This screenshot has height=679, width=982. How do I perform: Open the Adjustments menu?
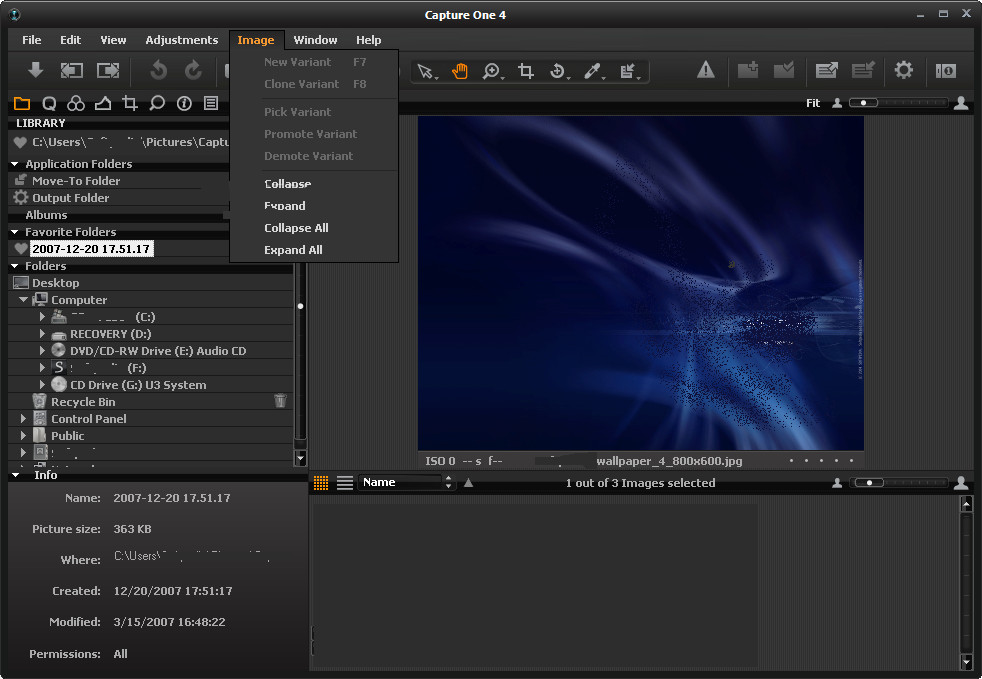pyautogui.click(x=181, y=40)
